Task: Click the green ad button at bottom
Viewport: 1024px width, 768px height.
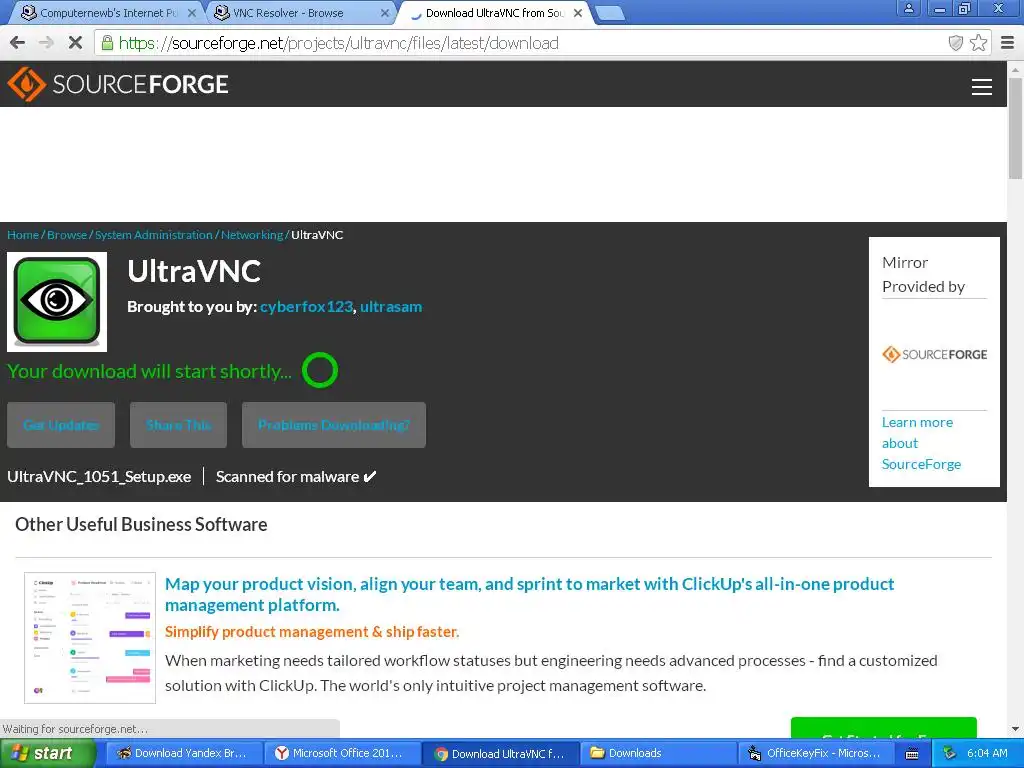Action: click(x=884, y=728)
